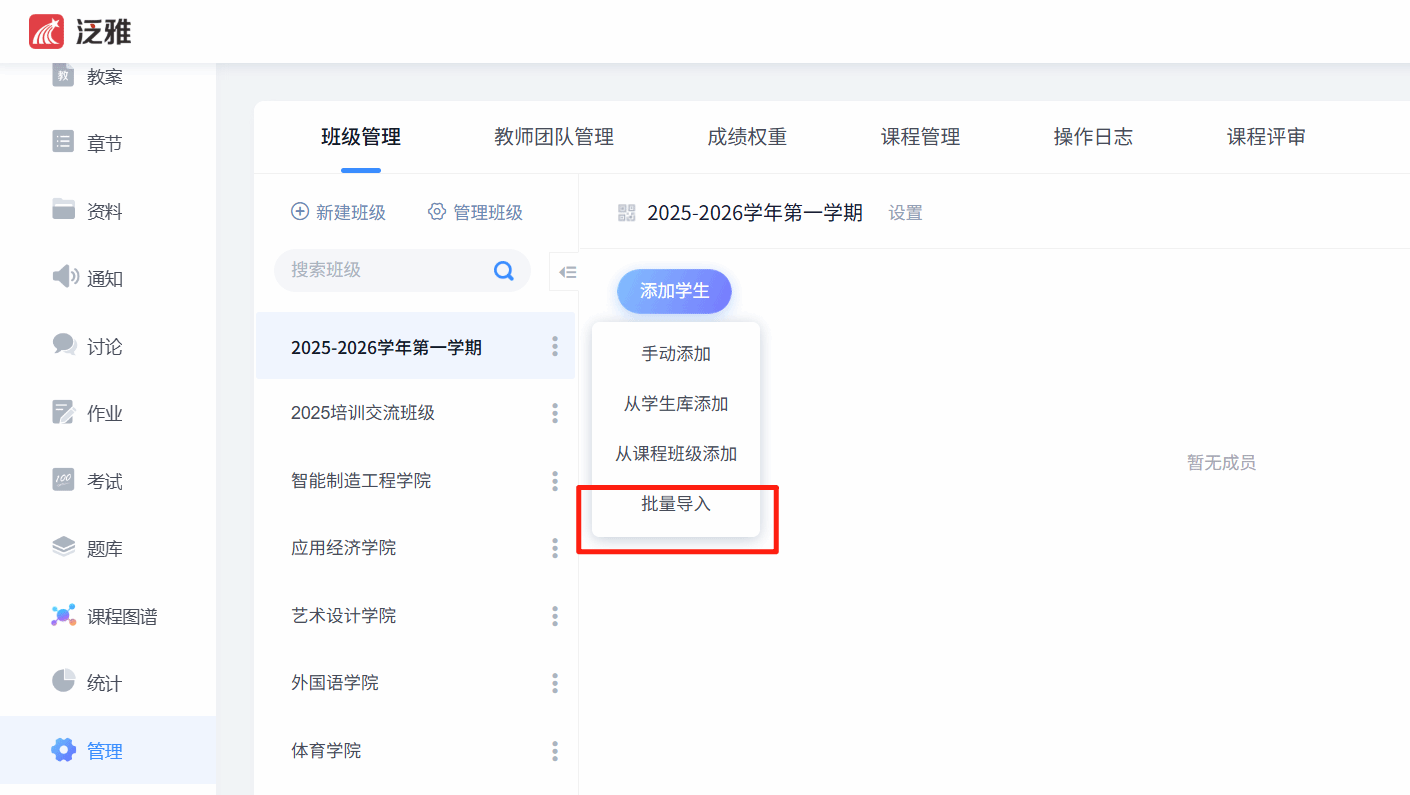Open more options for 2025培训交流班级
This screenshot has height=795, width=1410.
click(x=555, y=413)
